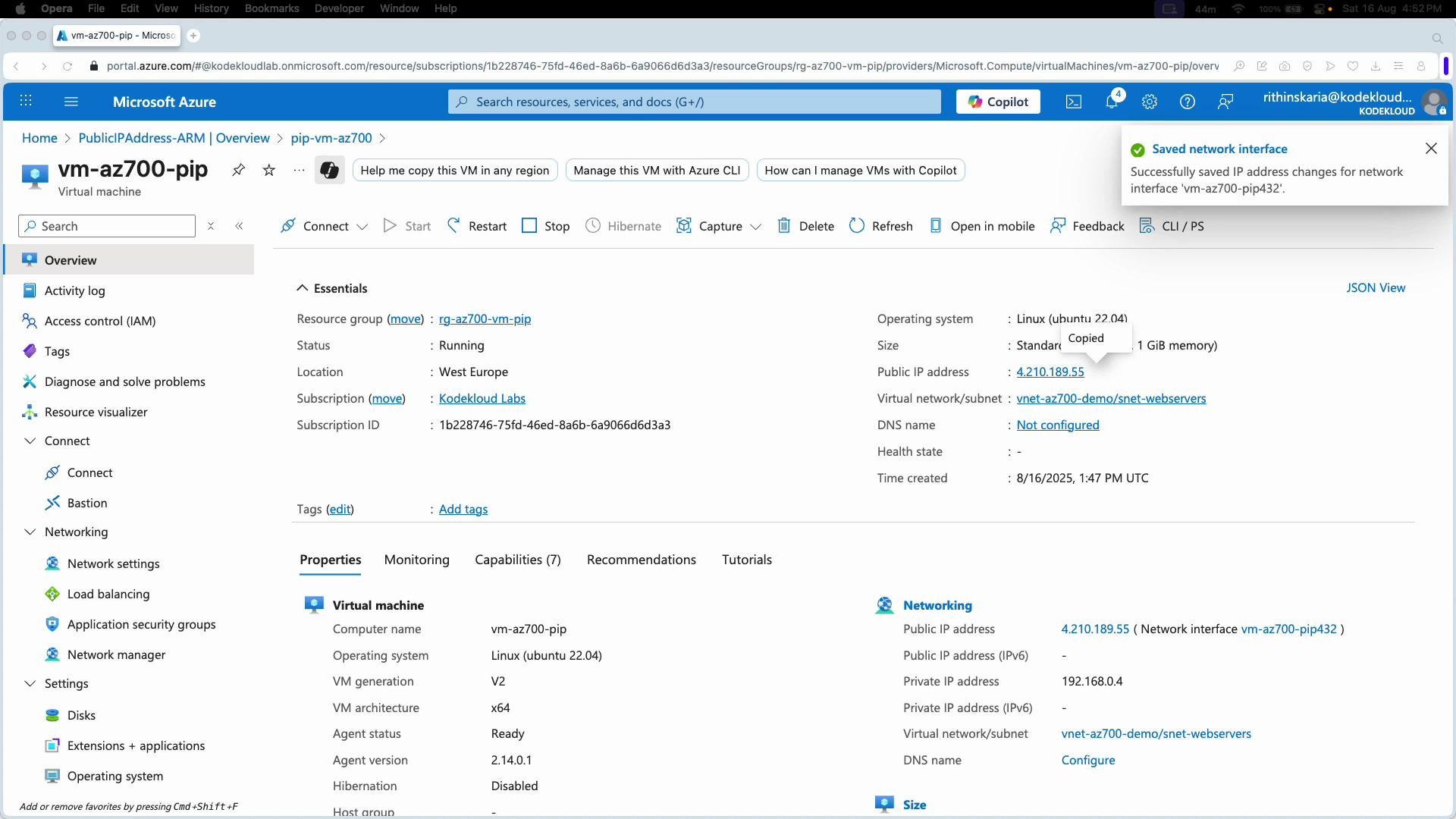Collapse the Connect group in sidebar
This screenshot has width=1456, height=819.
coord(30,441)
